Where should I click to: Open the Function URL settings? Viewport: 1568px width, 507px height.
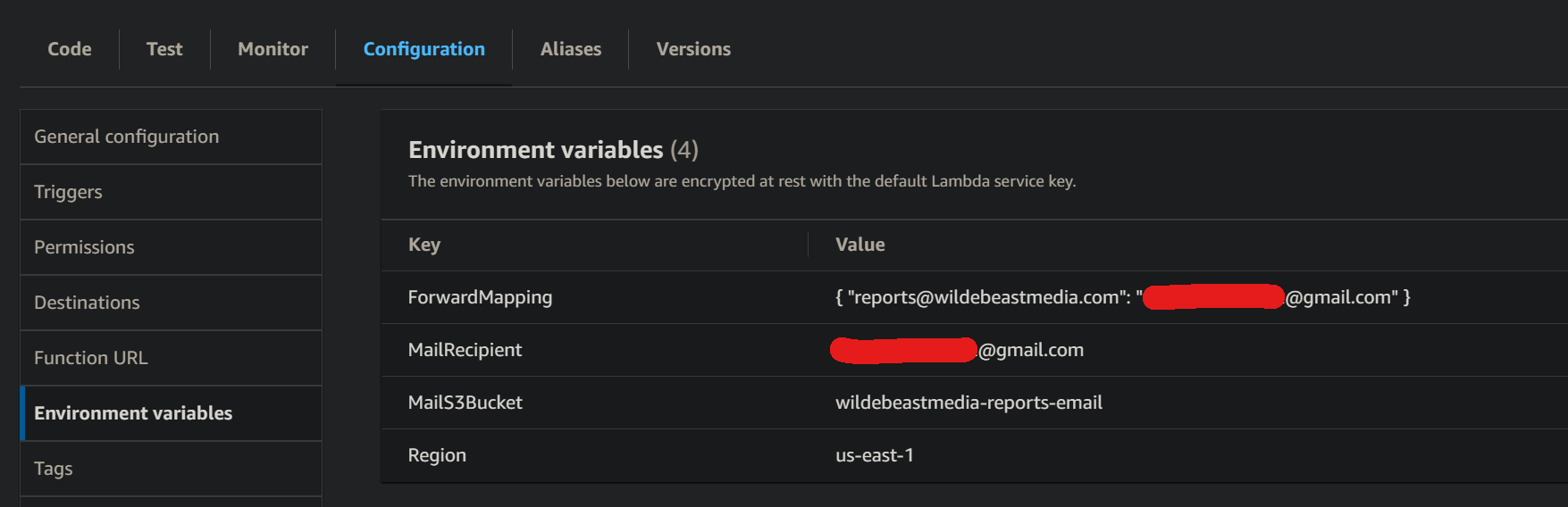pyautogui.click(x=90, y=358)
